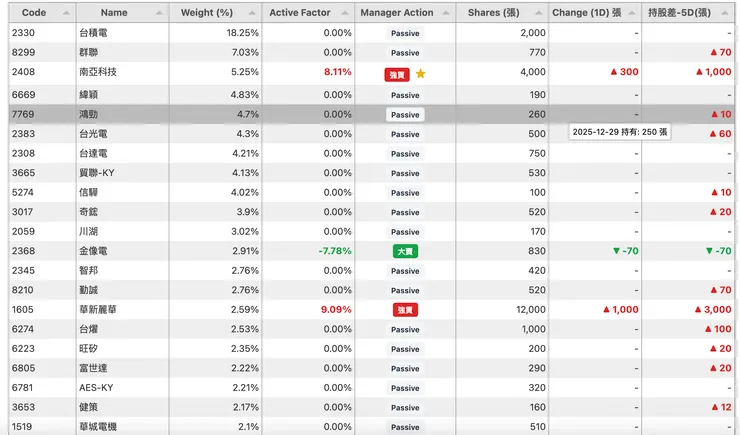Select the 鴻勁 name cell
The height and width of the screenshot is (435, 740).
(89, 114)
